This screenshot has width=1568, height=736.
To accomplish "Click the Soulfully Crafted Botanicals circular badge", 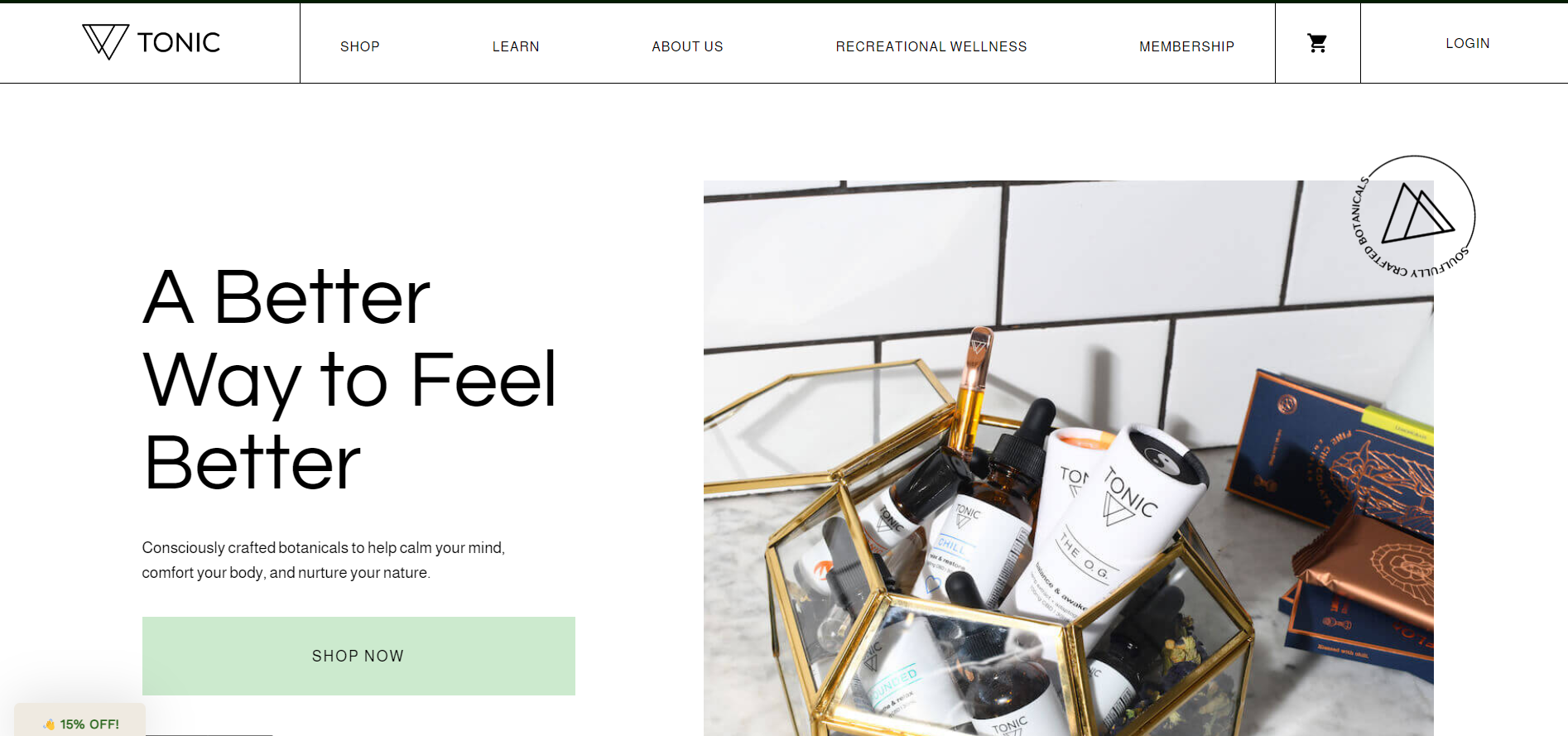I will [1414, 217].
